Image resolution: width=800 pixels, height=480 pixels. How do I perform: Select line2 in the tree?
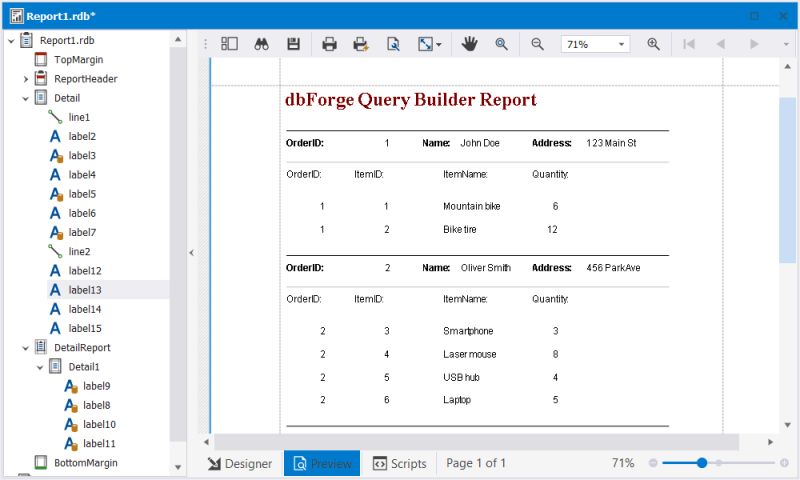(79, 251)
